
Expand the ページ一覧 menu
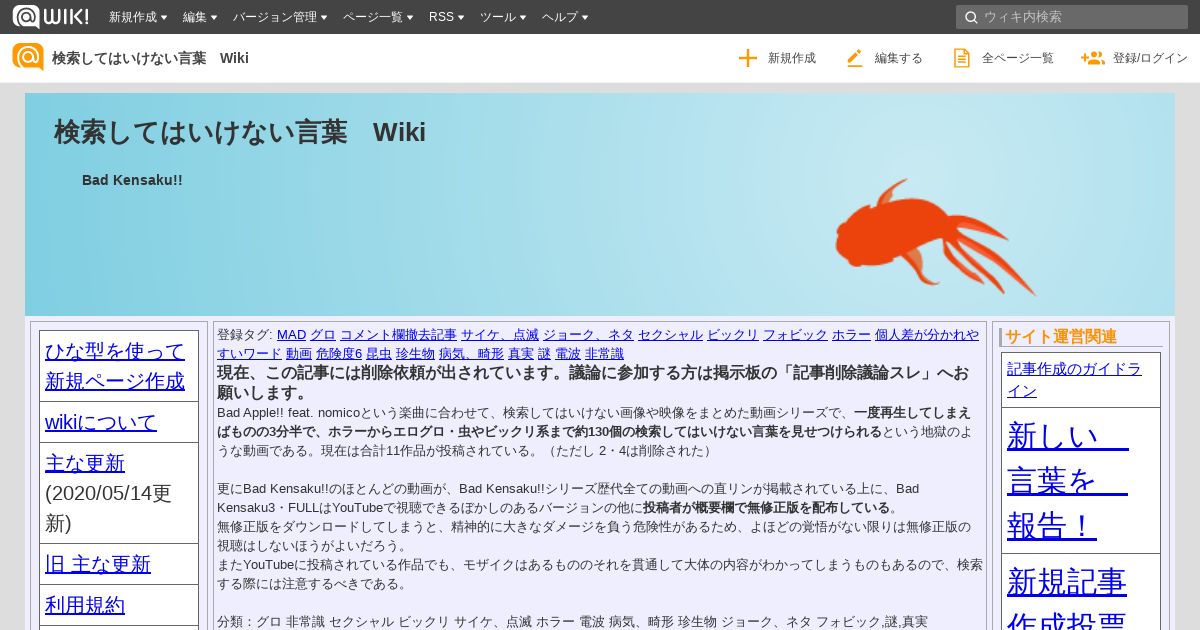coord(378,17)
